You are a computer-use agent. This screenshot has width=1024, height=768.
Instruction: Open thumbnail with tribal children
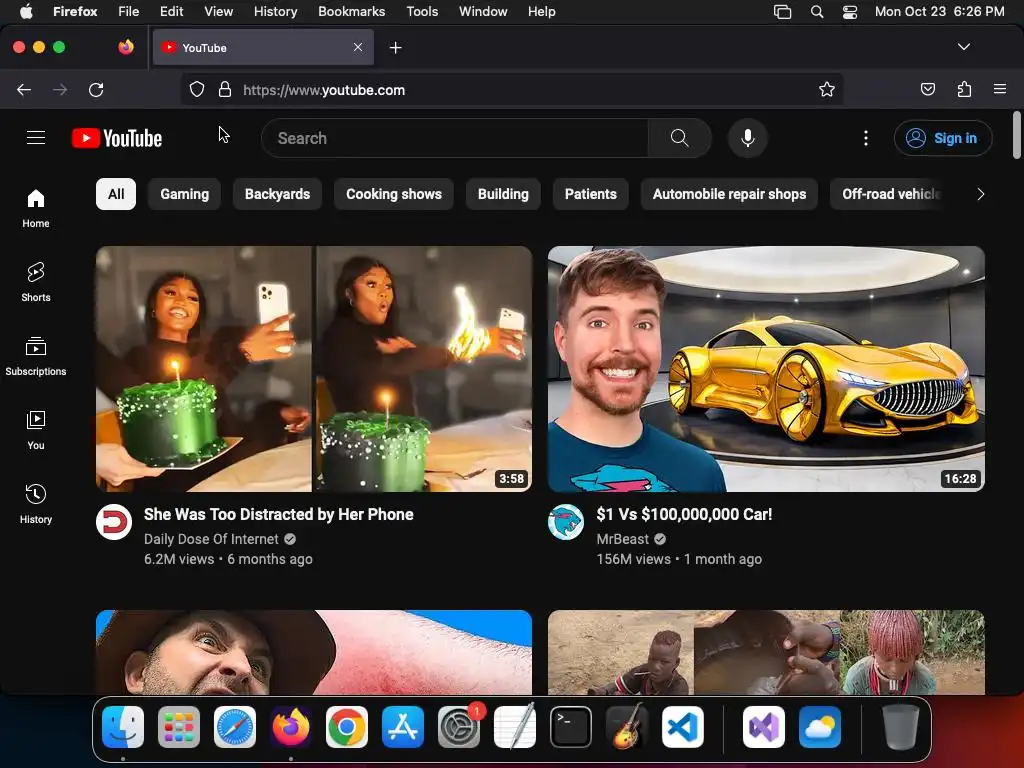point(766,652)
